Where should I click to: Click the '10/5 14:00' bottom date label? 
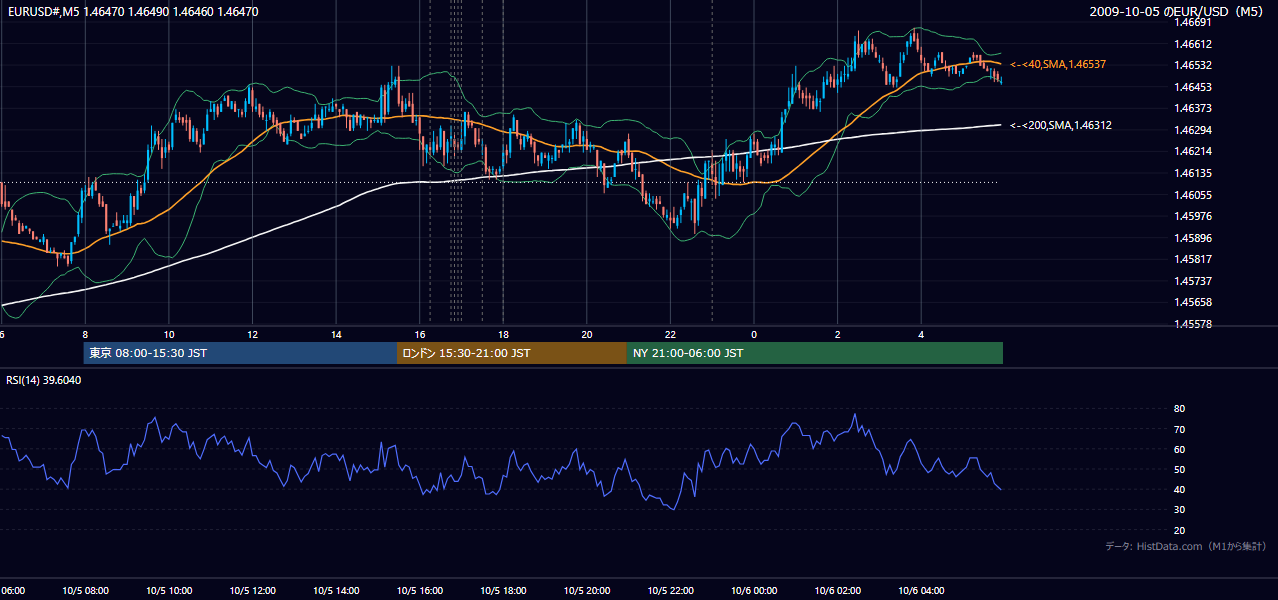pos(336,591)
